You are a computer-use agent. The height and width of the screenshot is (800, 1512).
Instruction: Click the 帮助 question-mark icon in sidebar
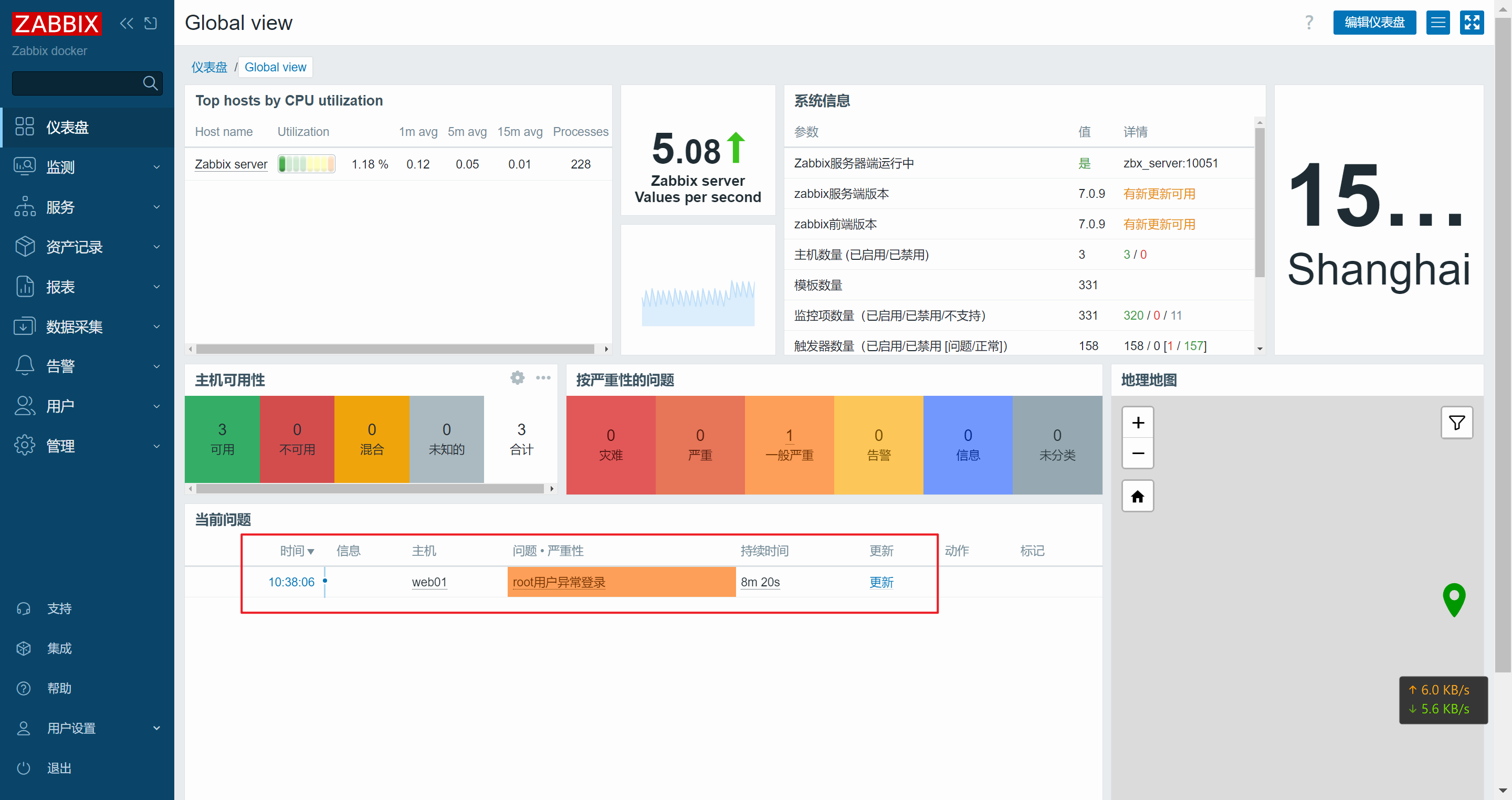point(24,689)
